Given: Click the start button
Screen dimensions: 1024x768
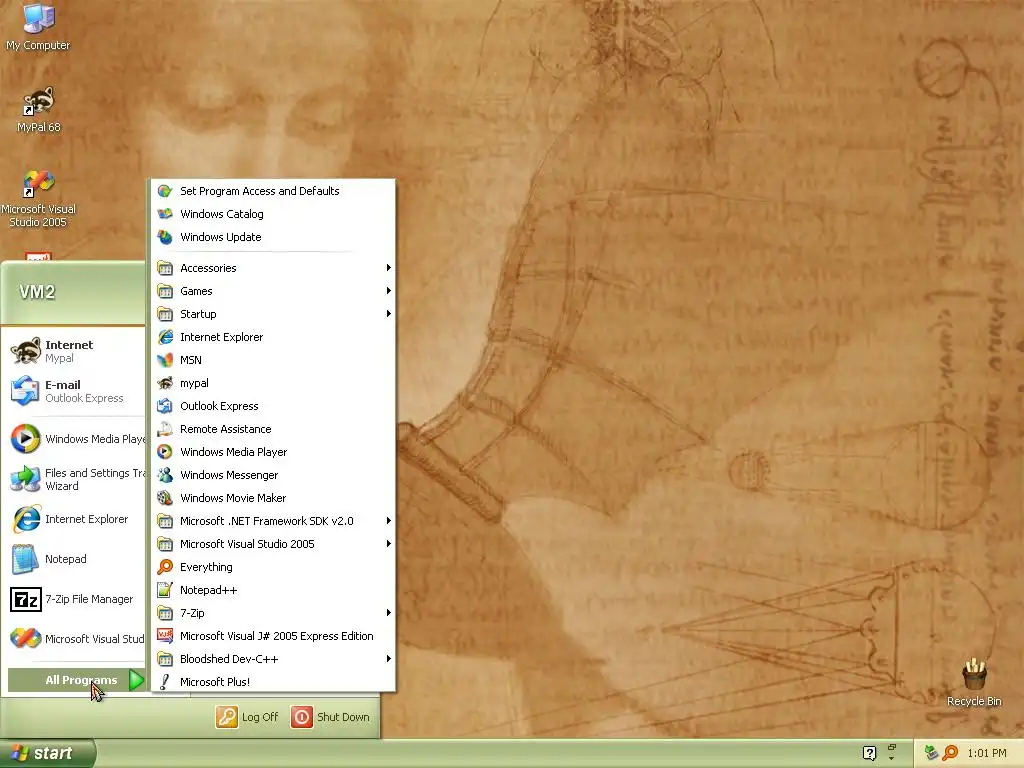Looking at the screenshot, I should pos(47,753).
